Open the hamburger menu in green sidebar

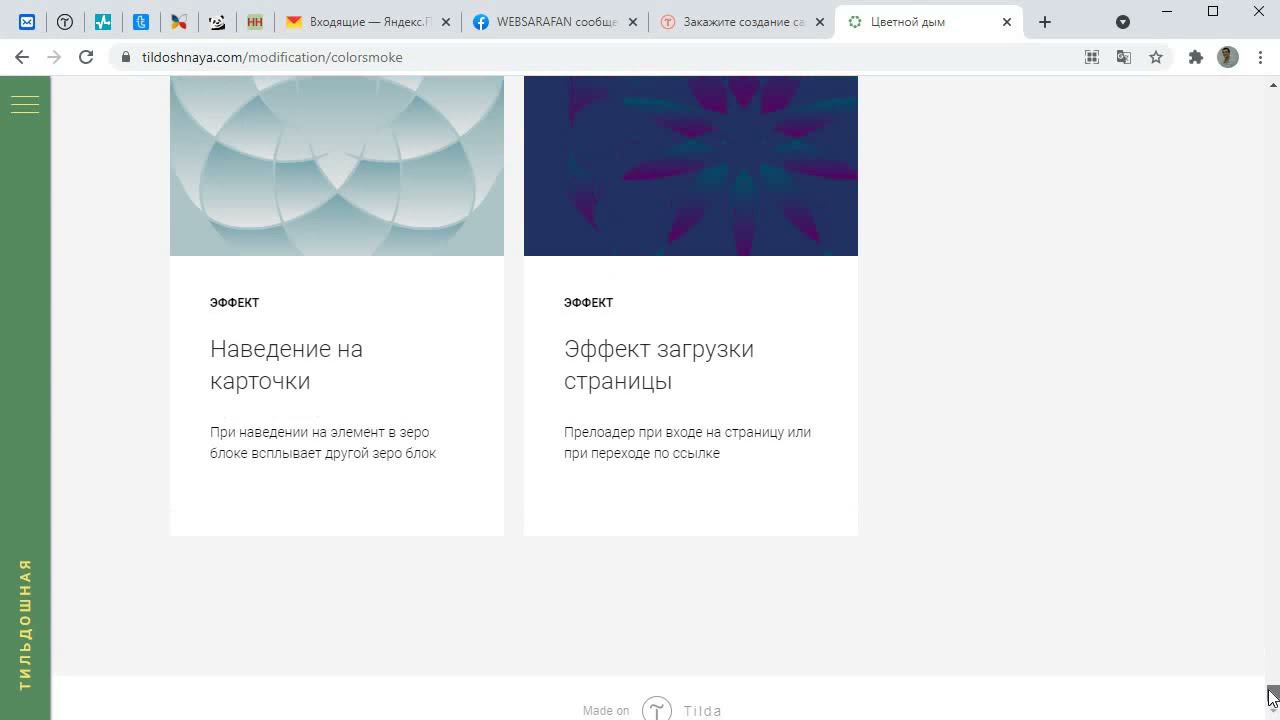(25, 104)
